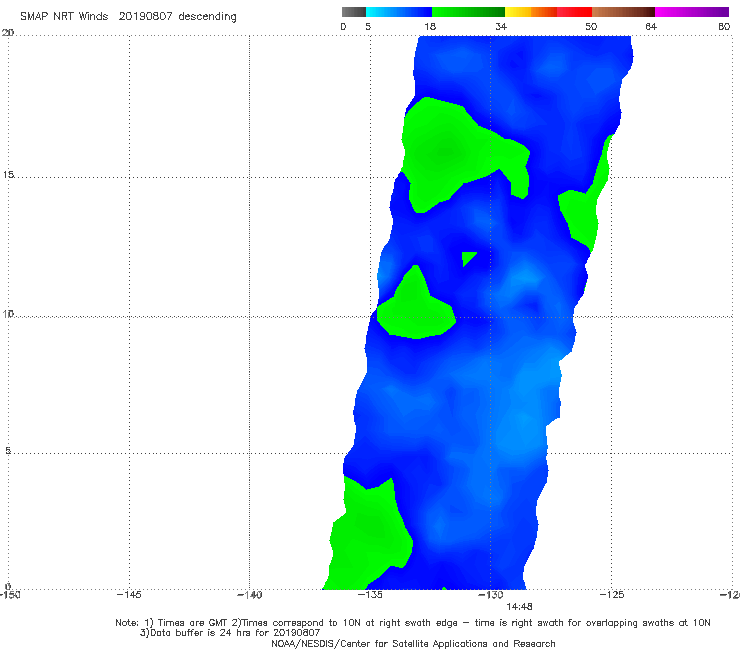Click the latitude axis label 15
This screenshot has width=740, height=650.
click(8, 175)
